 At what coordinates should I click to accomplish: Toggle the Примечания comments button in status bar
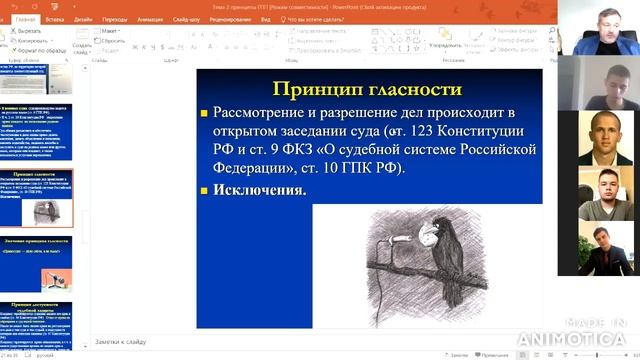(x=492, y=355)
